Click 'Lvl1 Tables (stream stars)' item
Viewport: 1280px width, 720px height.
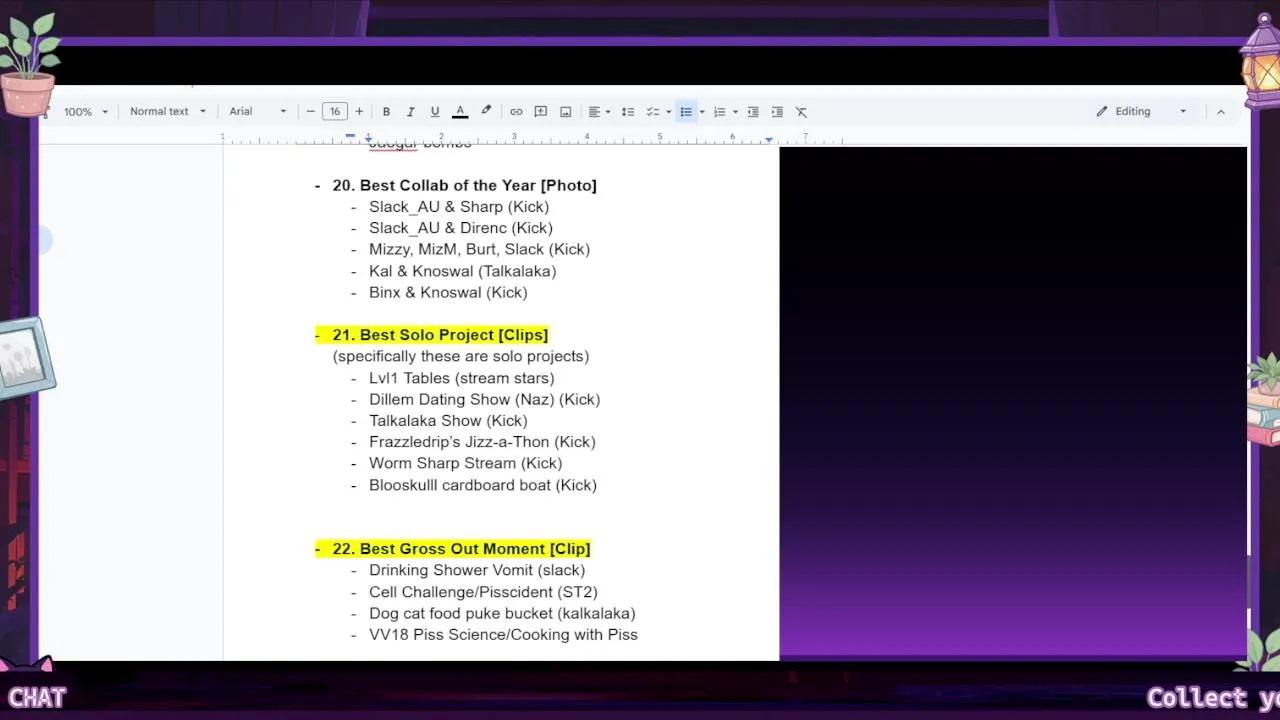coord(461,378)
